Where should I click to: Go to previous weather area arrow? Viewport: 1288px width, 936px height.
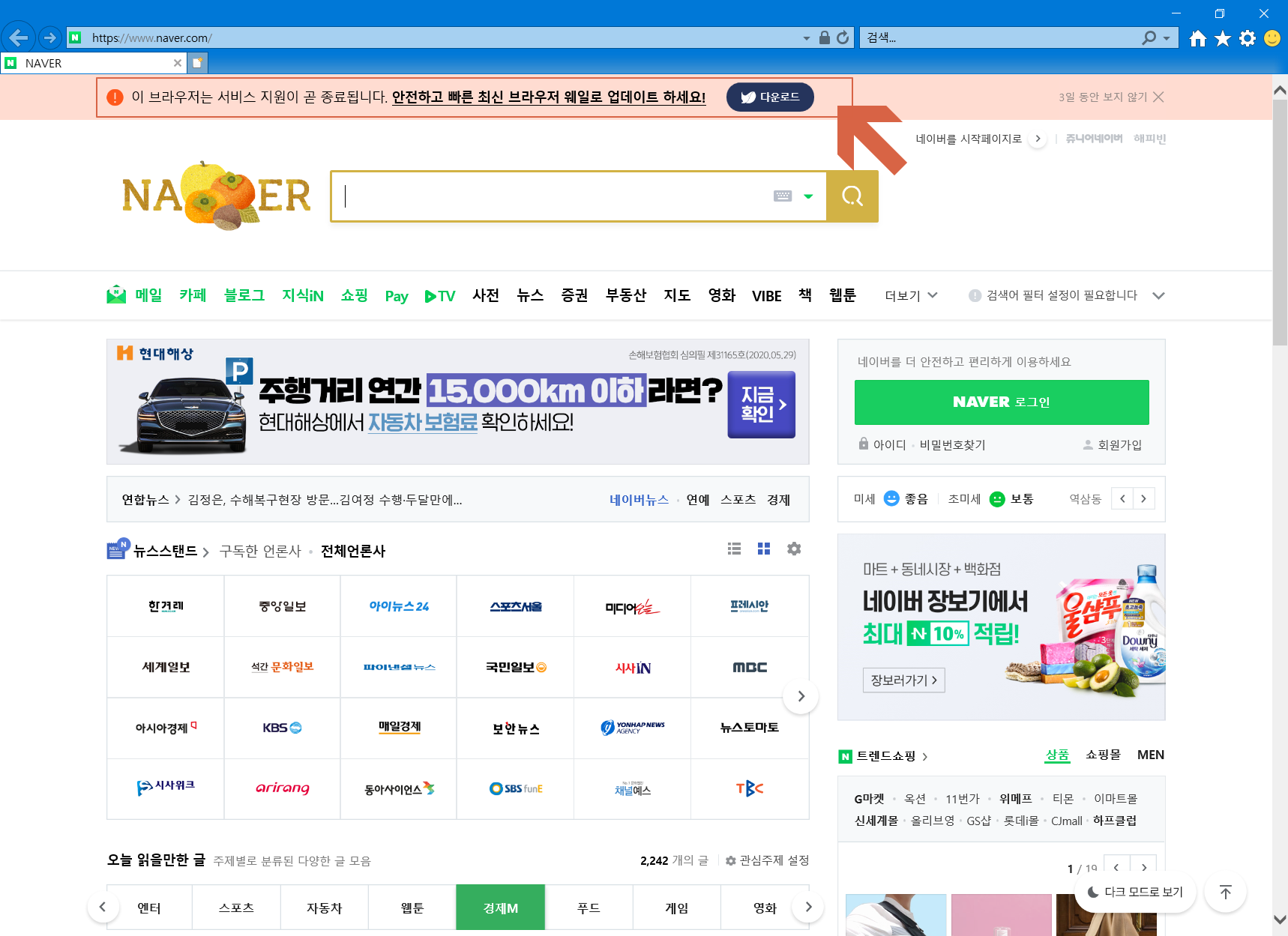(1122, 498)
